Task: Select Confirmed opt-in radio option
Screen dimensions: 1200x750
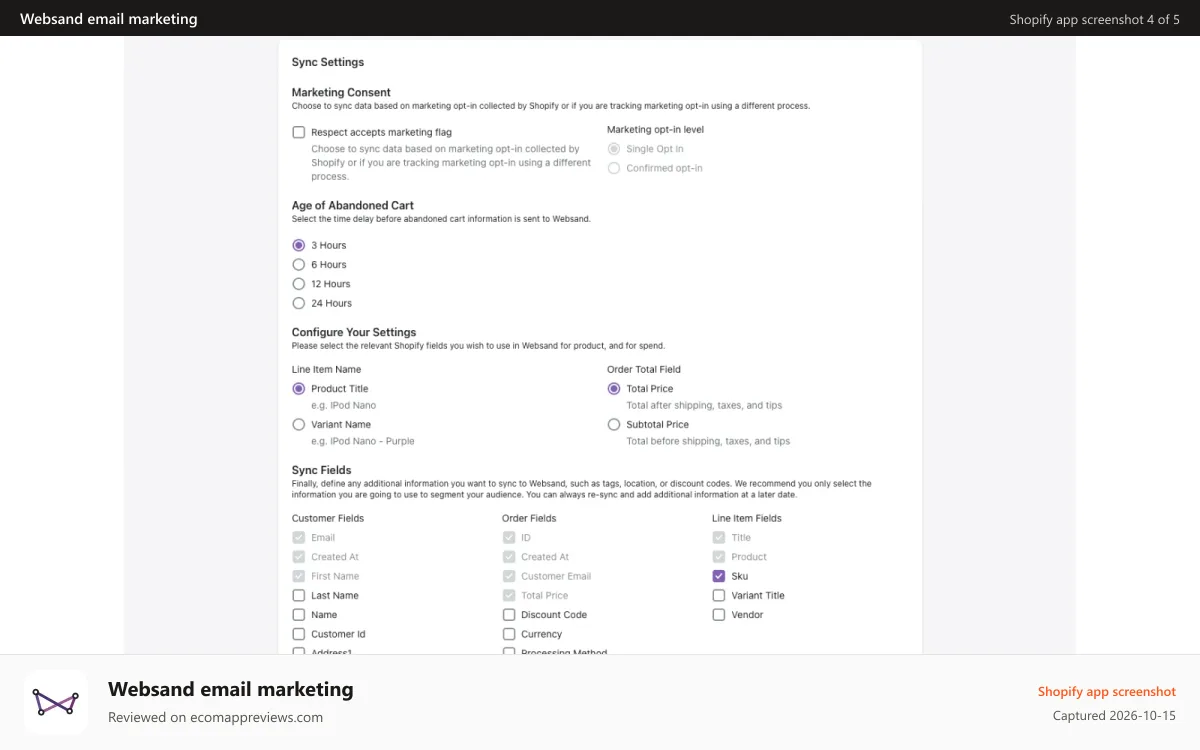Action: pos(614,168)
